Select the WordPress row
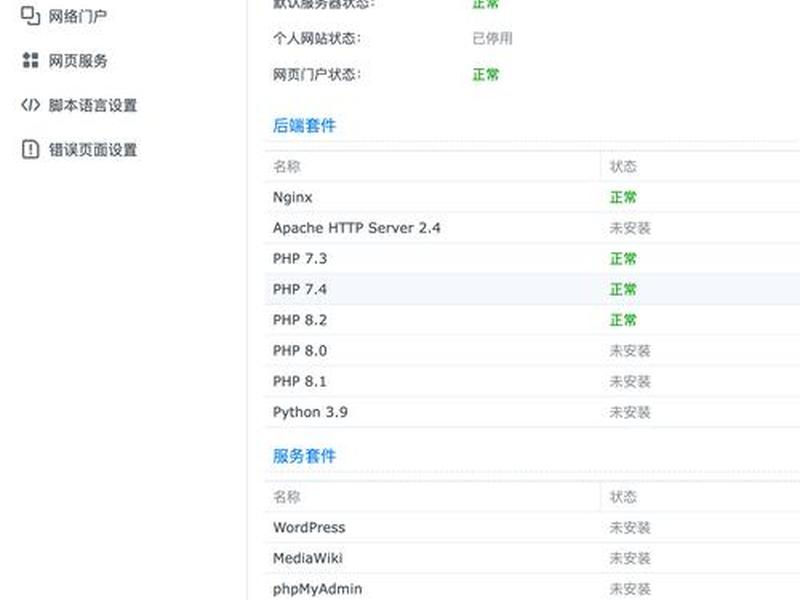The height and width of the screenshot is (600, 800). 532,528
